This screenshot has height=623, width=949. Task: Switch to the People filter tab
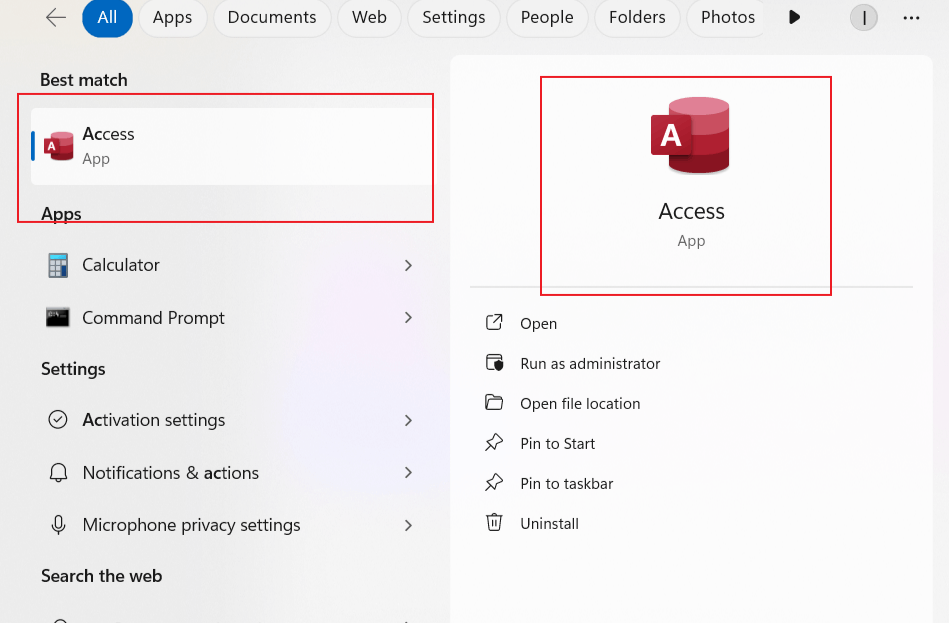(547, 18)
